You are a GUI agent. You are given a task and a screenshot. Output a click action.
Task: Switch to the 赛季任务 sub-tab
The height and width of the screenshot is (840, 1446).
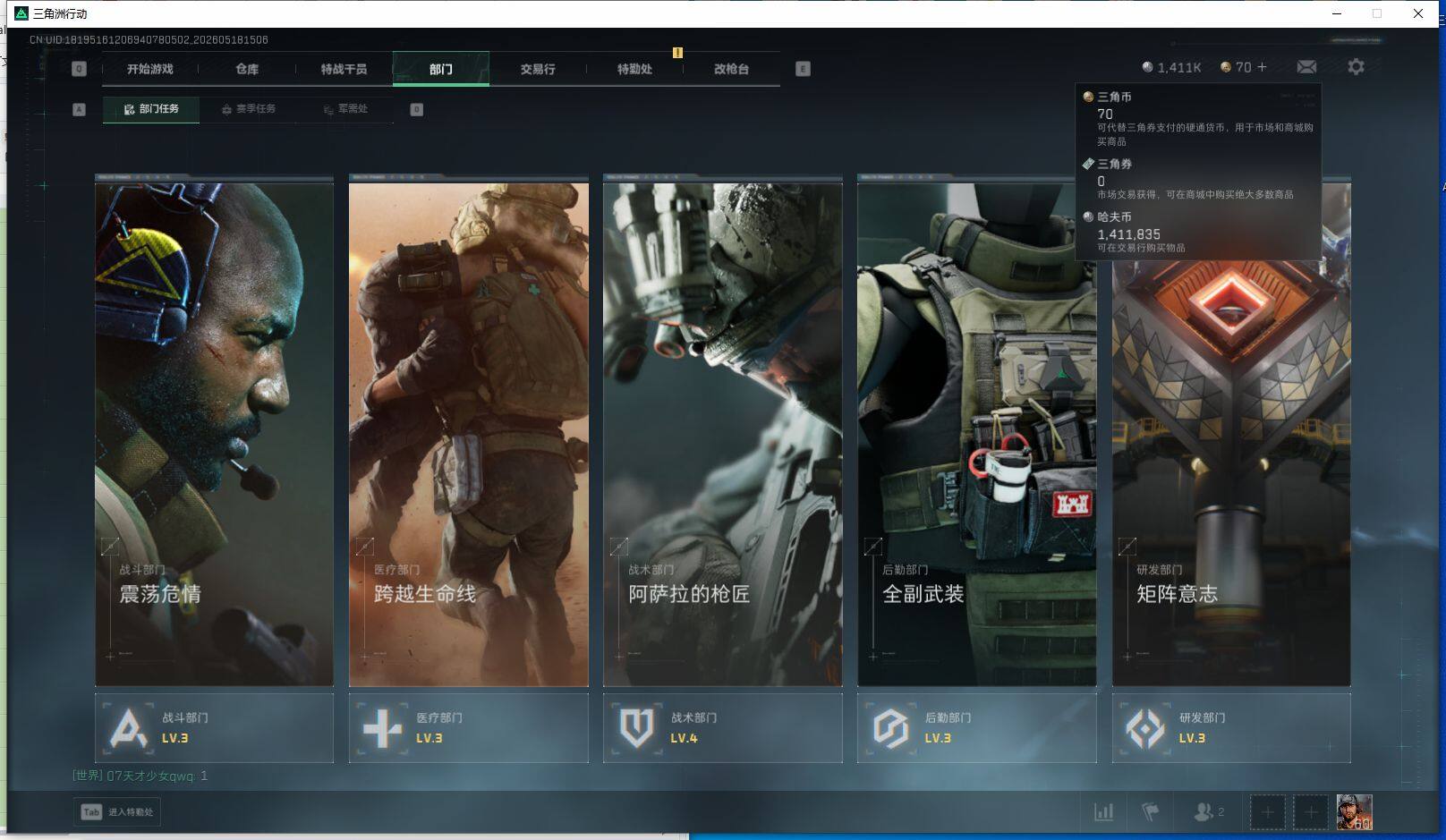[249, 109]
